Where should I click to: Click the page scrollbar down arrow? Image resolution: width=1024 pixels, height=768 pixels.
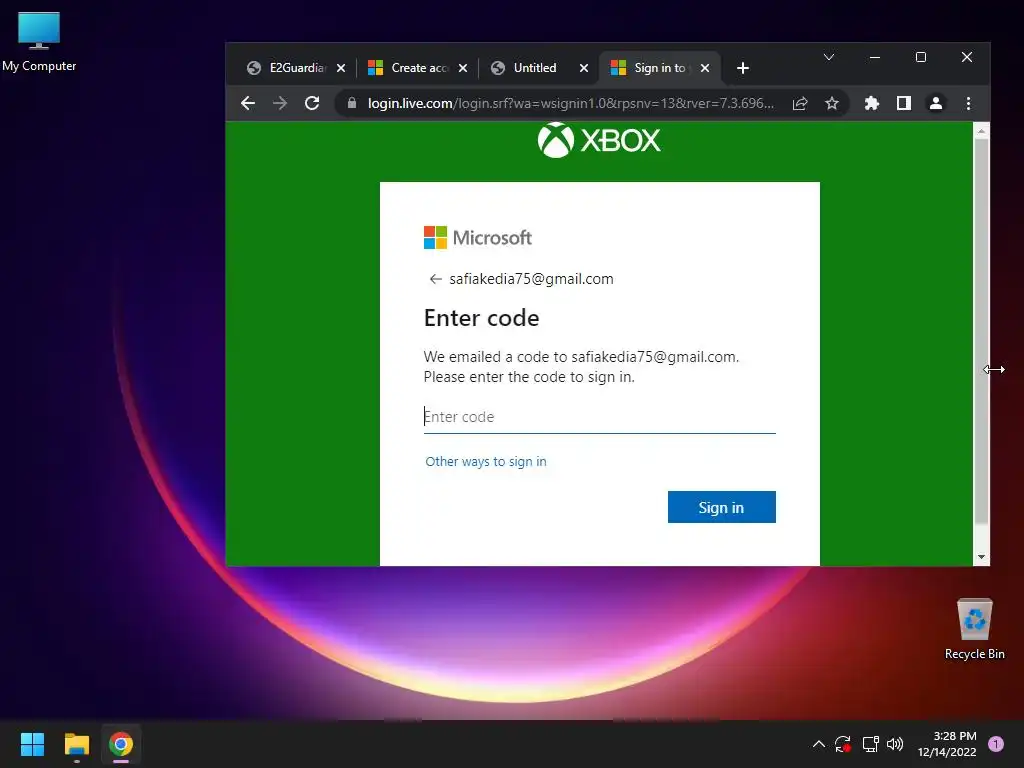click(x=981, y=557)
